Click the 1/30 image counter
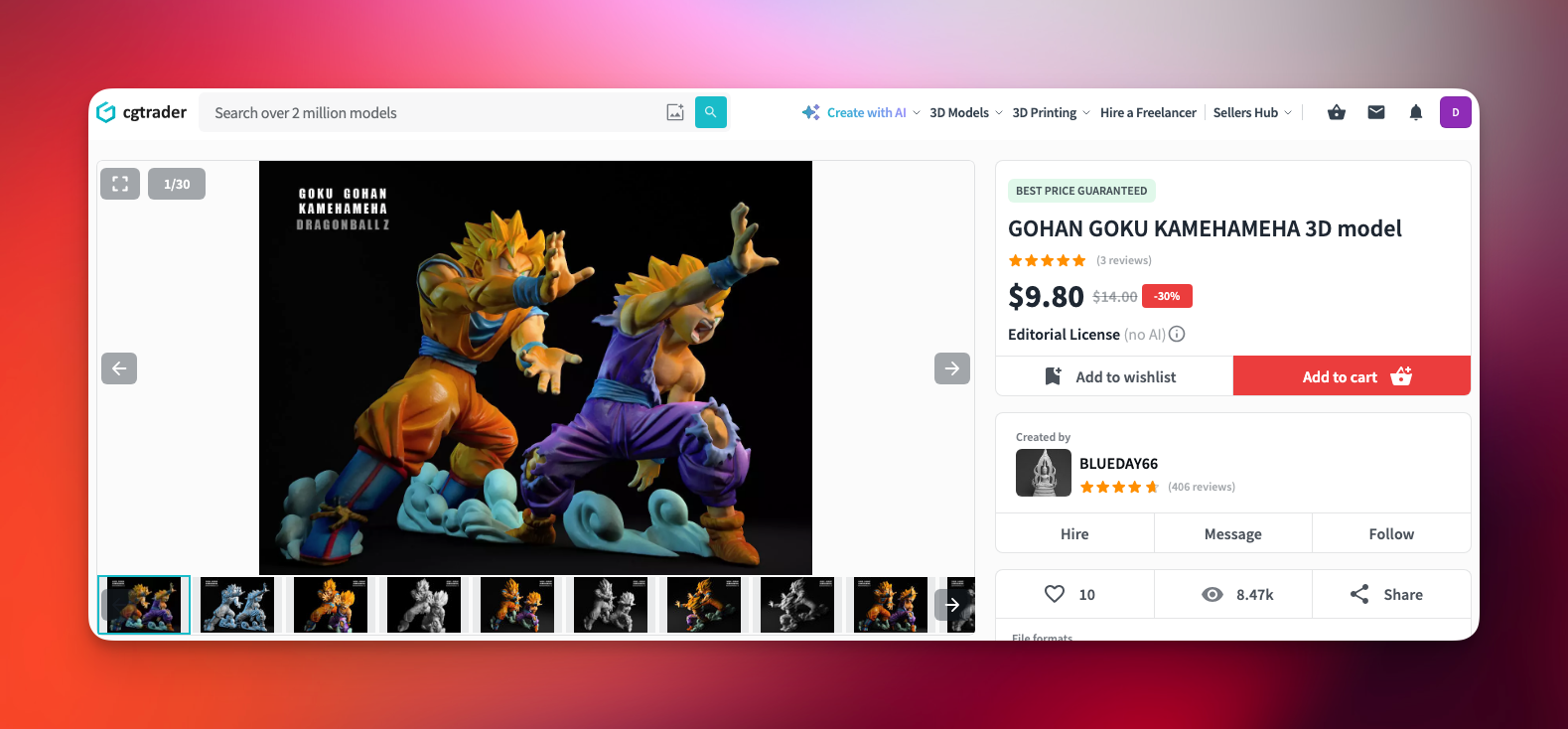This screenshot has width=1568, height=729. click(x=177, y=184)
